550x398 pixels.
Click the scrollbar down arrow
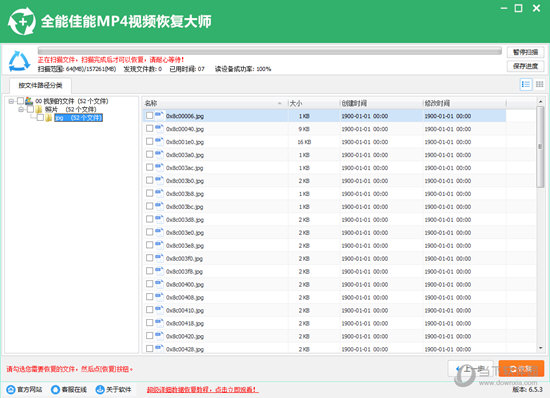click(x=540, y=348)
